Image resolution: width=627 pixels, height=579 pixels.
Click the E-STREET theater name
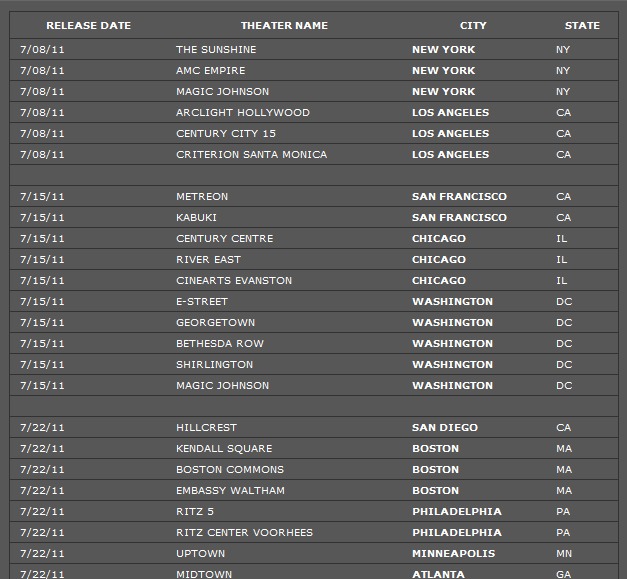click(202, 301)
